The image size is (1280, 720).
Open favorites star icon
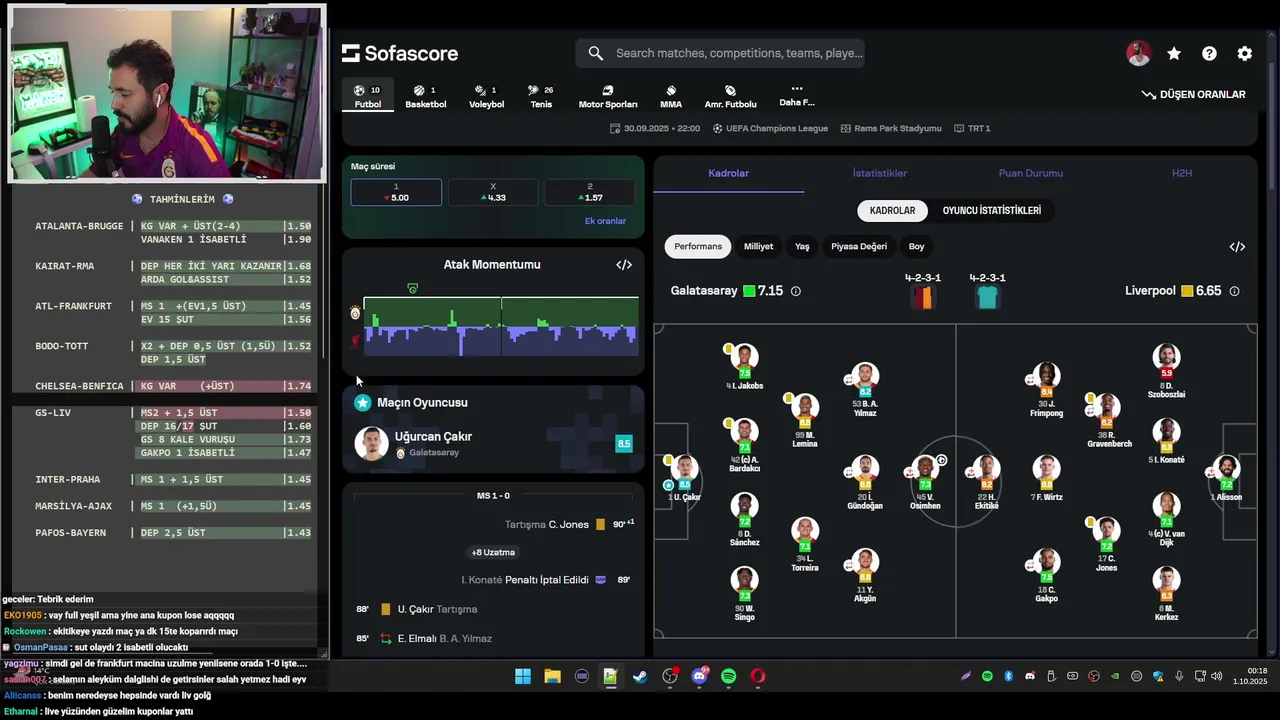click(x=1174, y=54)
